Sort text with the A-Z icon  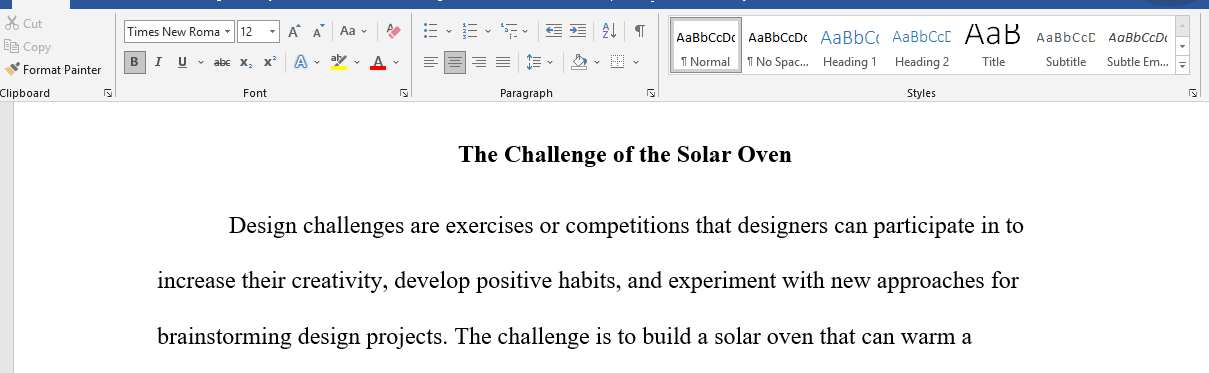tap(608, 32)
